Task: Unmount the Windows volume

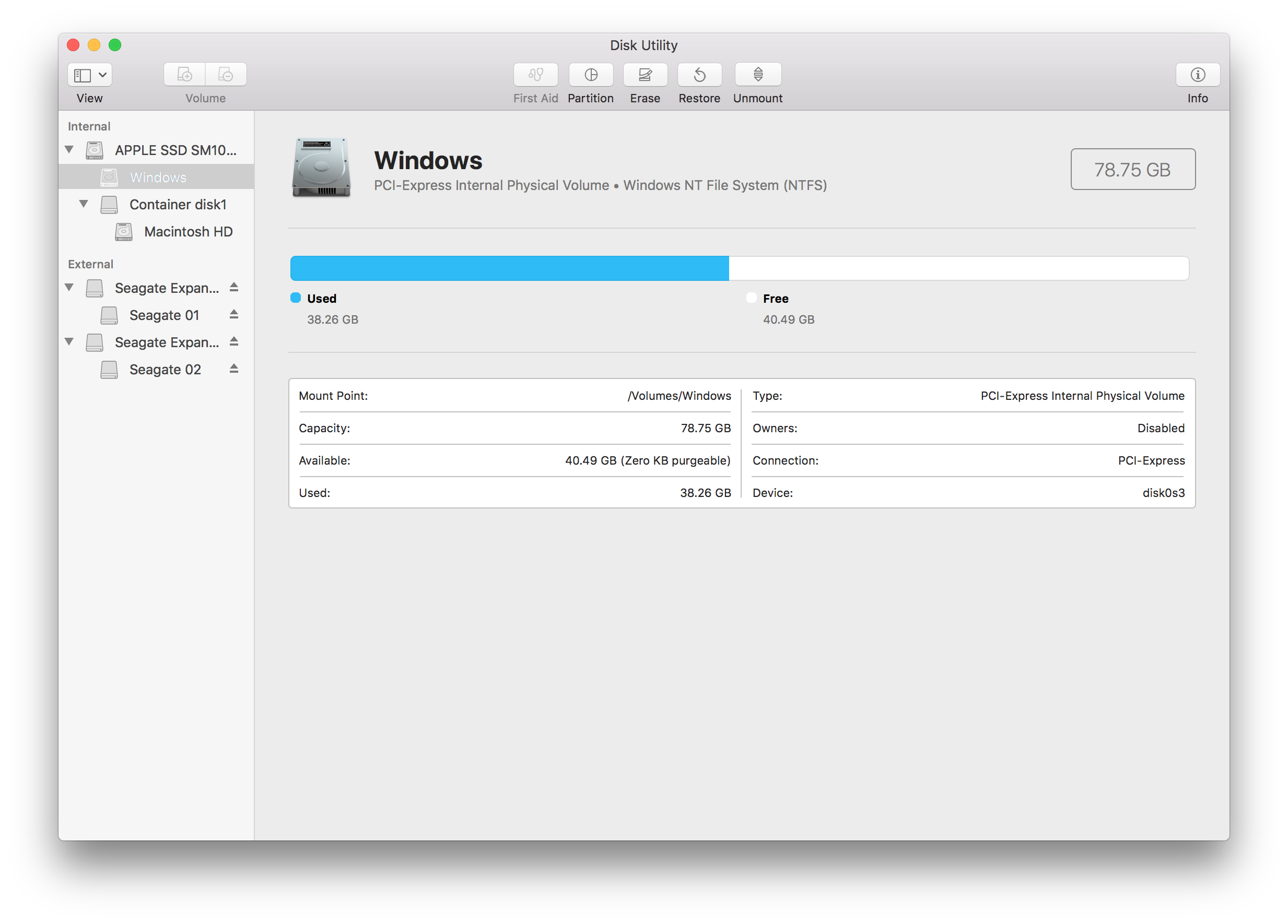Action: coord(757,74)
